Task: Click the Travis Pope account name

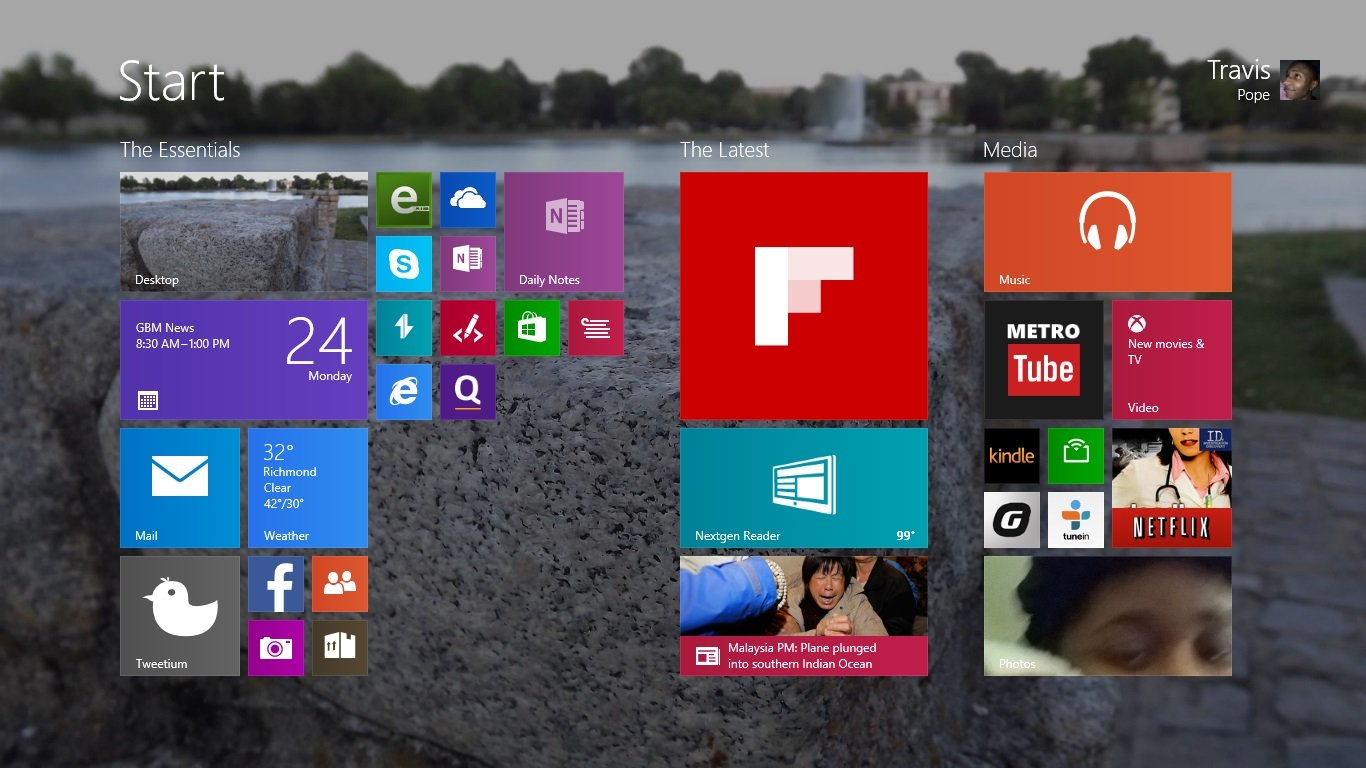Action: 1239,80
